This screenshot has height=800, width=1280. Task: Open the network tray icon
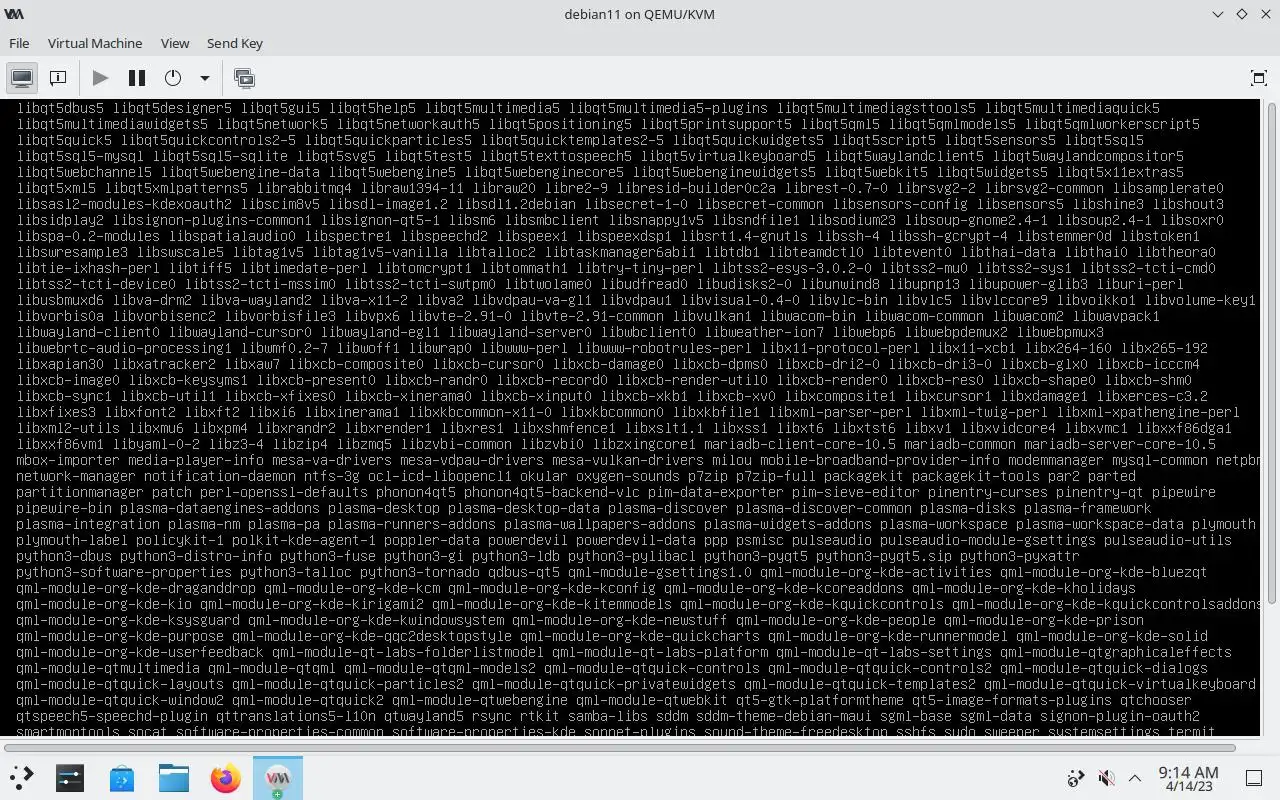[x=1076, y=778]
